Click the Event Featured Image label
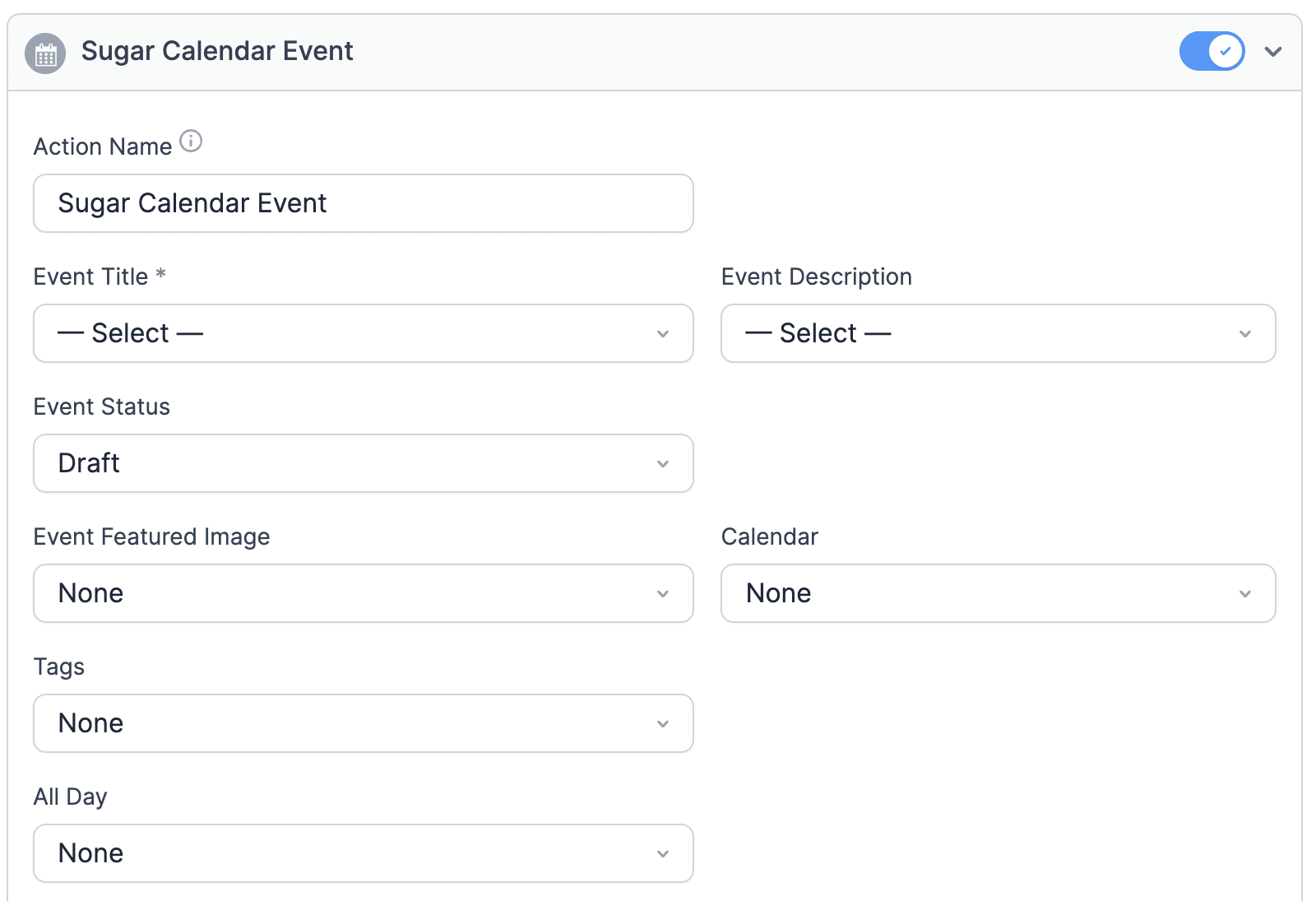Screen dimensions: 1316x901 click(151, 536)
